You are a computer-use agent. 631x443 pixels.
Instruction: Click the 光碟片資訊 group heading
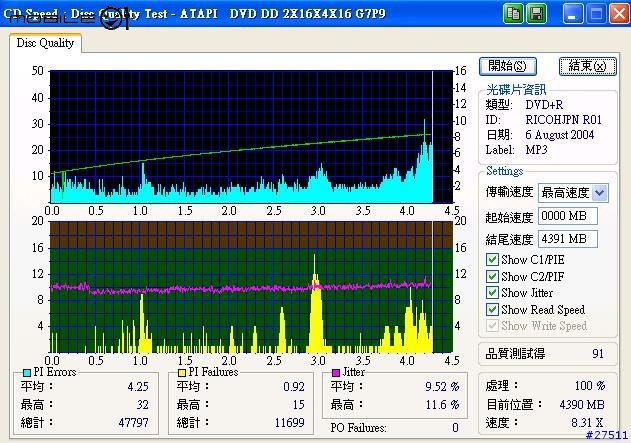pyautogui.click(x=516, y=89)
